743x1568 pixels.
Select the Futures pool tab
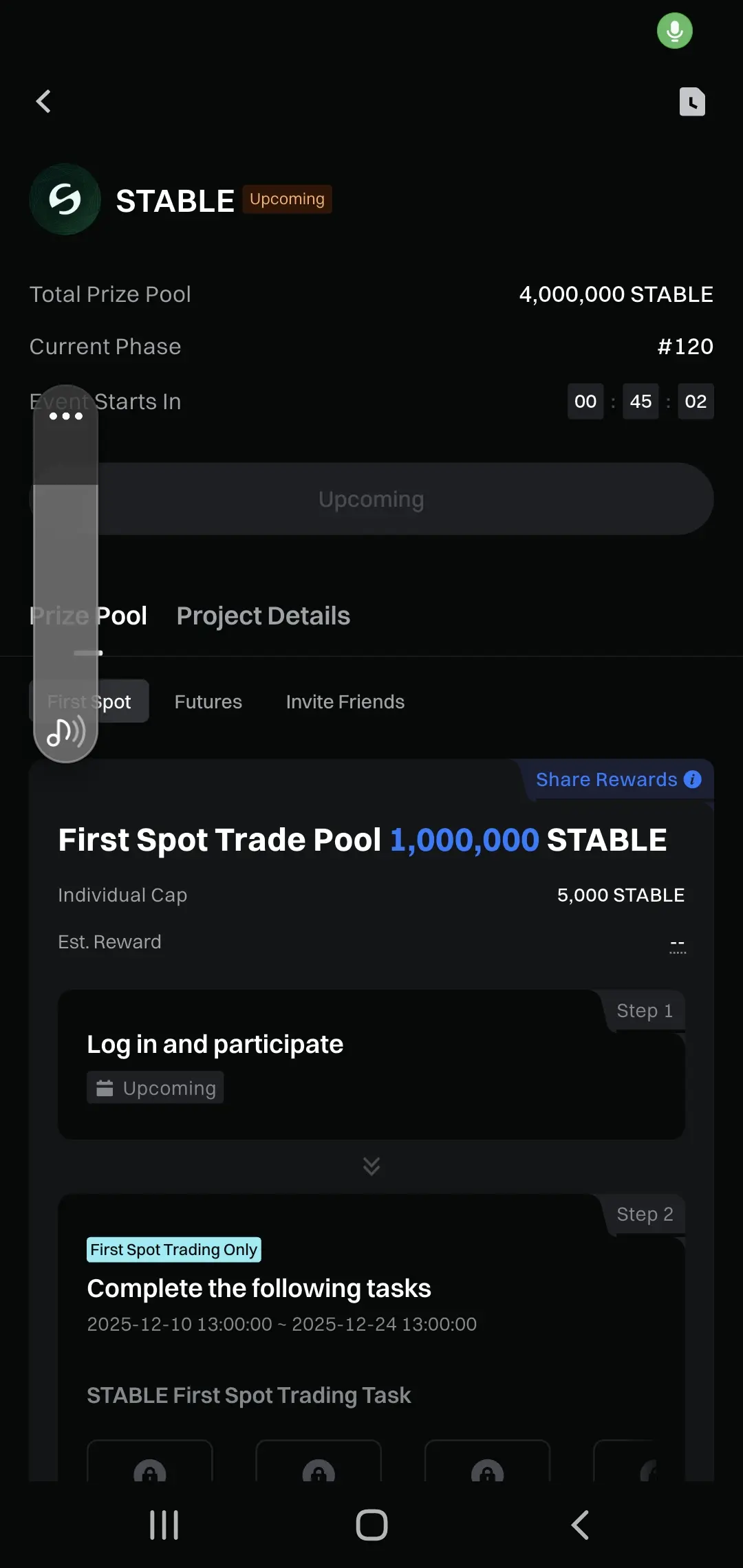point(208,701)
